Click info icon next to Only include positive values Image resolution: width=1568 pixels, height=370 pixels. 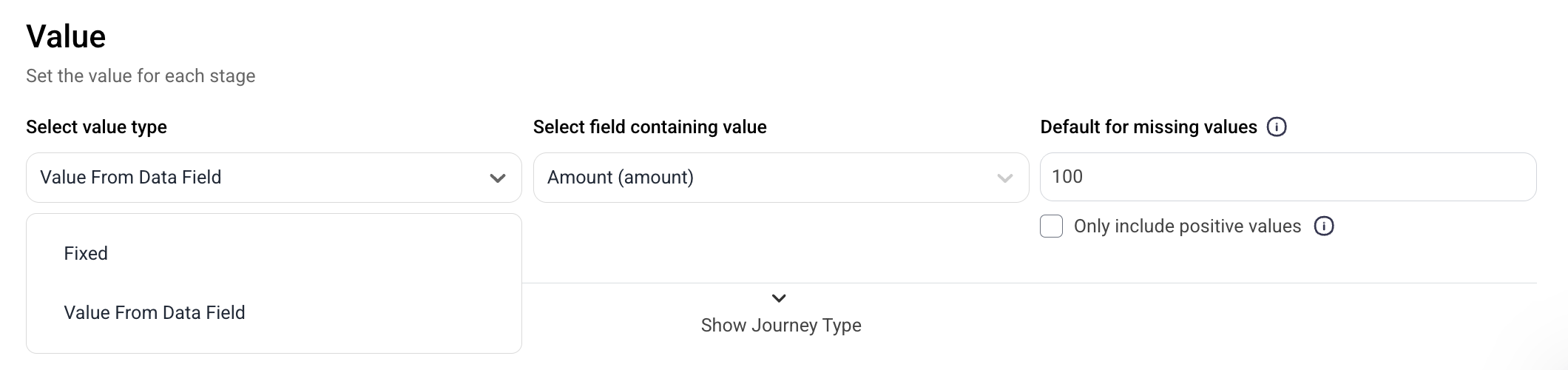(1324, 226)
